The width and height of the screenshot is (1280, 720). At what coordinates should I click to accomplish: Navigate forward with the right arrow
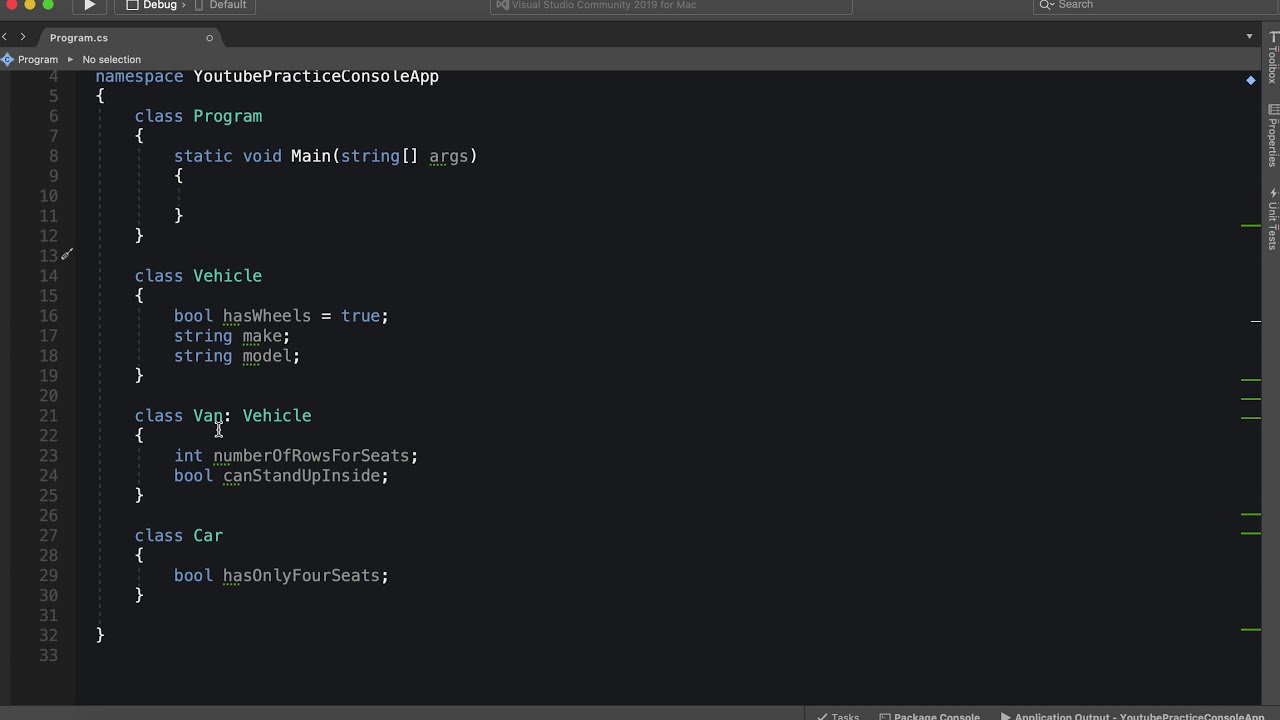click(23, 37)
